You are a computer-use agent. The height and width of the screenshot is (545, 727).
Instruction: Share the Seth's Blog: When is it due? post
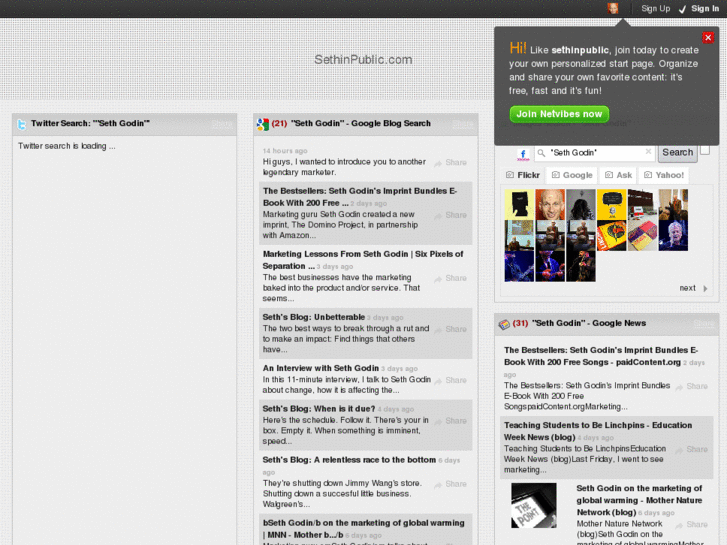[450, 421]
